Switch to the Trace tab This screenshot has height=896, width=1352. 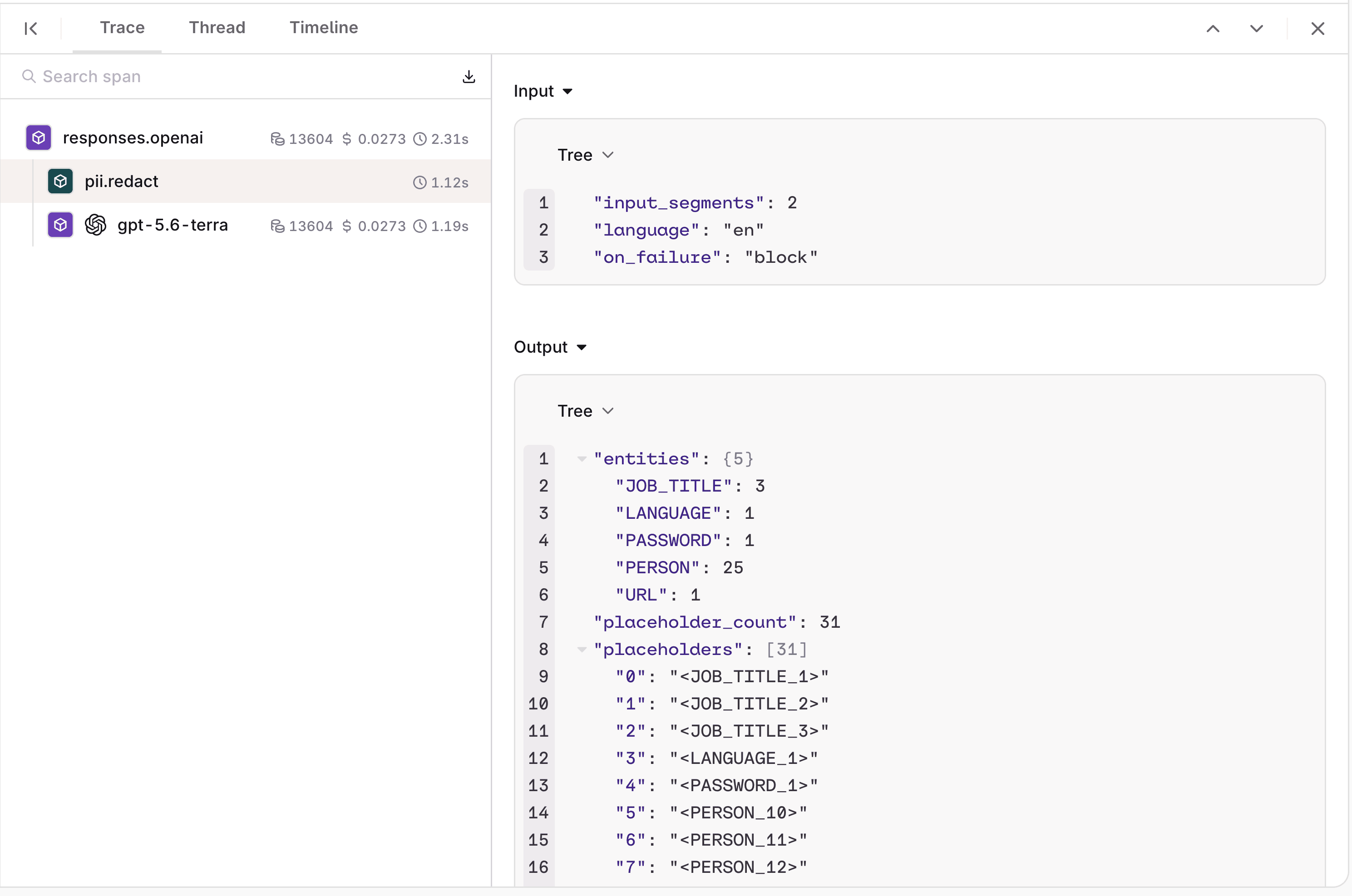[x=122, y=27]
